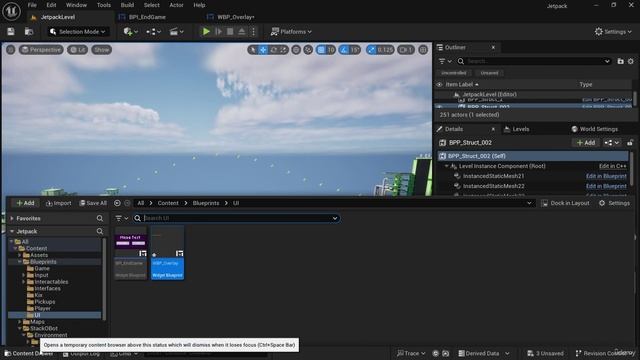Image resolution: width=640 pixels, height=360 pixels.
Task: Choose the Rotate gizmo tool
Action: click(x=274, y=50)
